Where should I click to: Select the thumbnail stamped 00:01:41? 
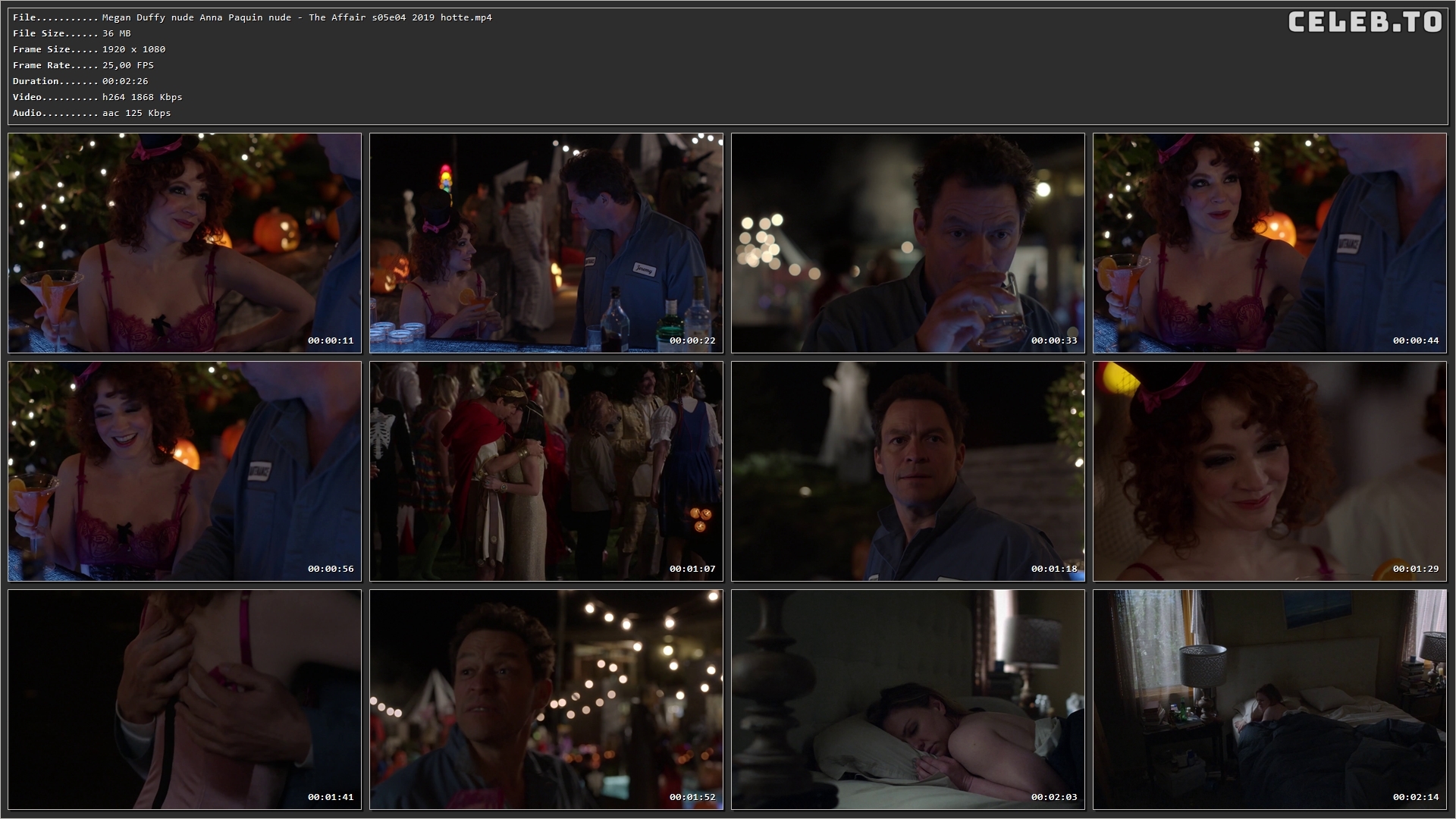coord(184,700)
